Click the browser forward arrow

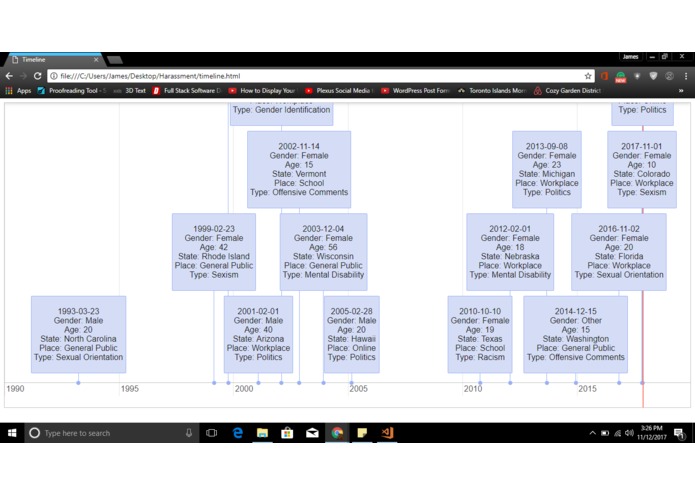[23, 76]
